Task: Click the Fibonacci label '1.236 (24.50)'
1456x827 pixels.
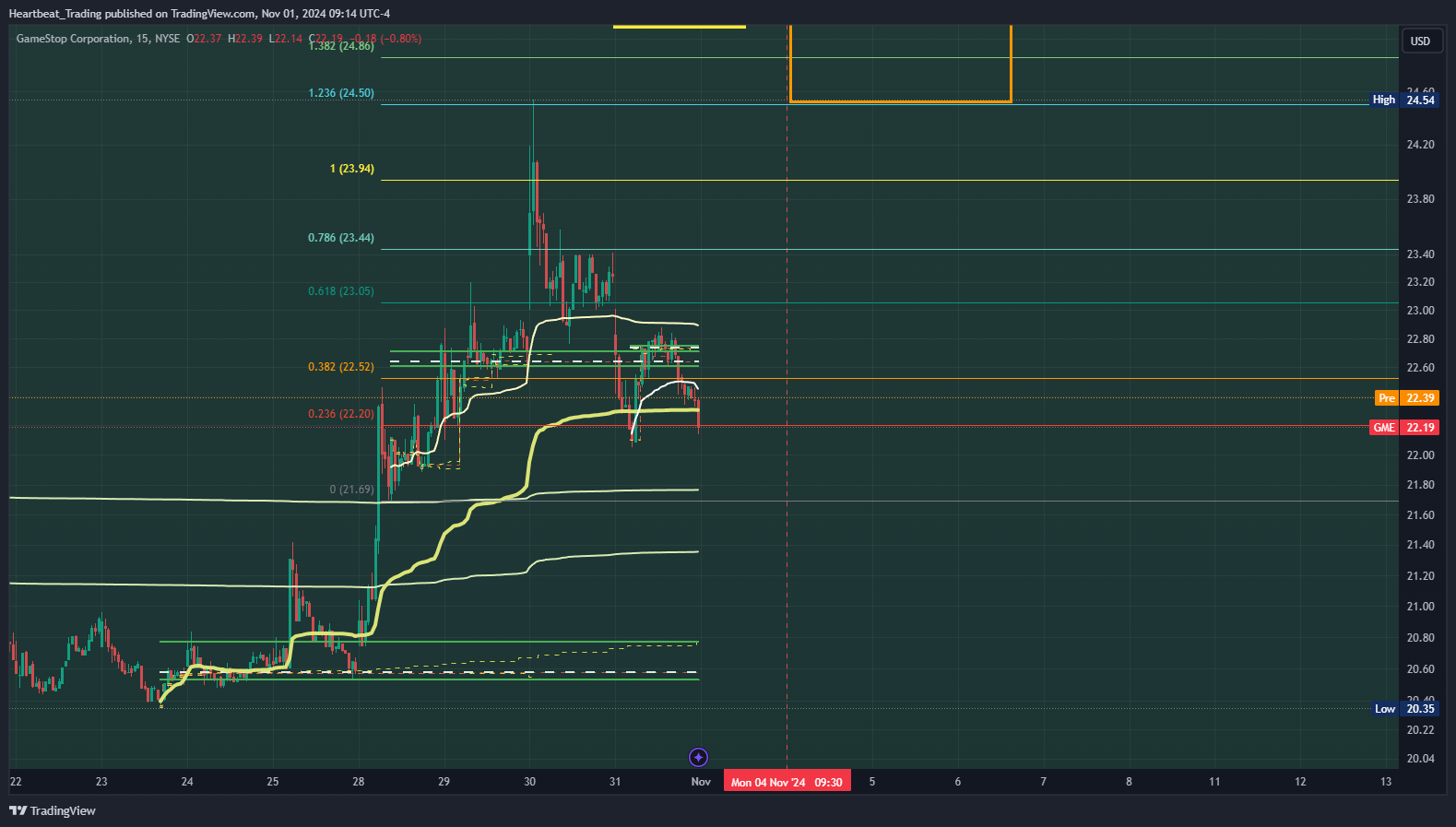Action: 341,93
